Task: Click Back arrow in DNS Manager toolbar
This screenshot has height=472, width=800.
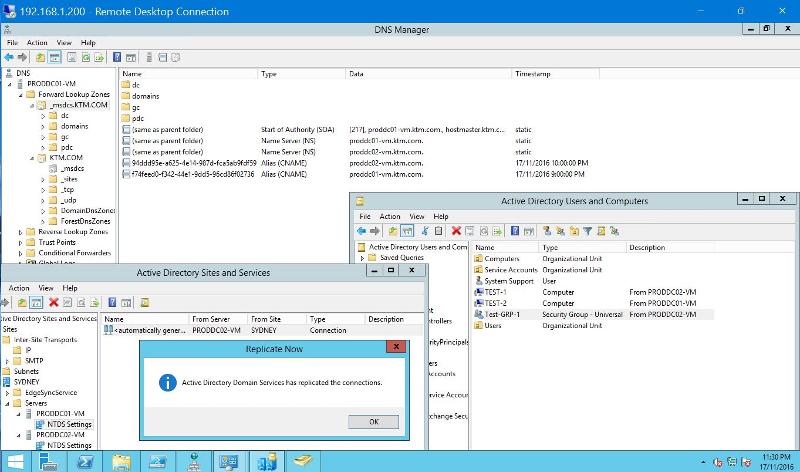Action: coord(9,57)
